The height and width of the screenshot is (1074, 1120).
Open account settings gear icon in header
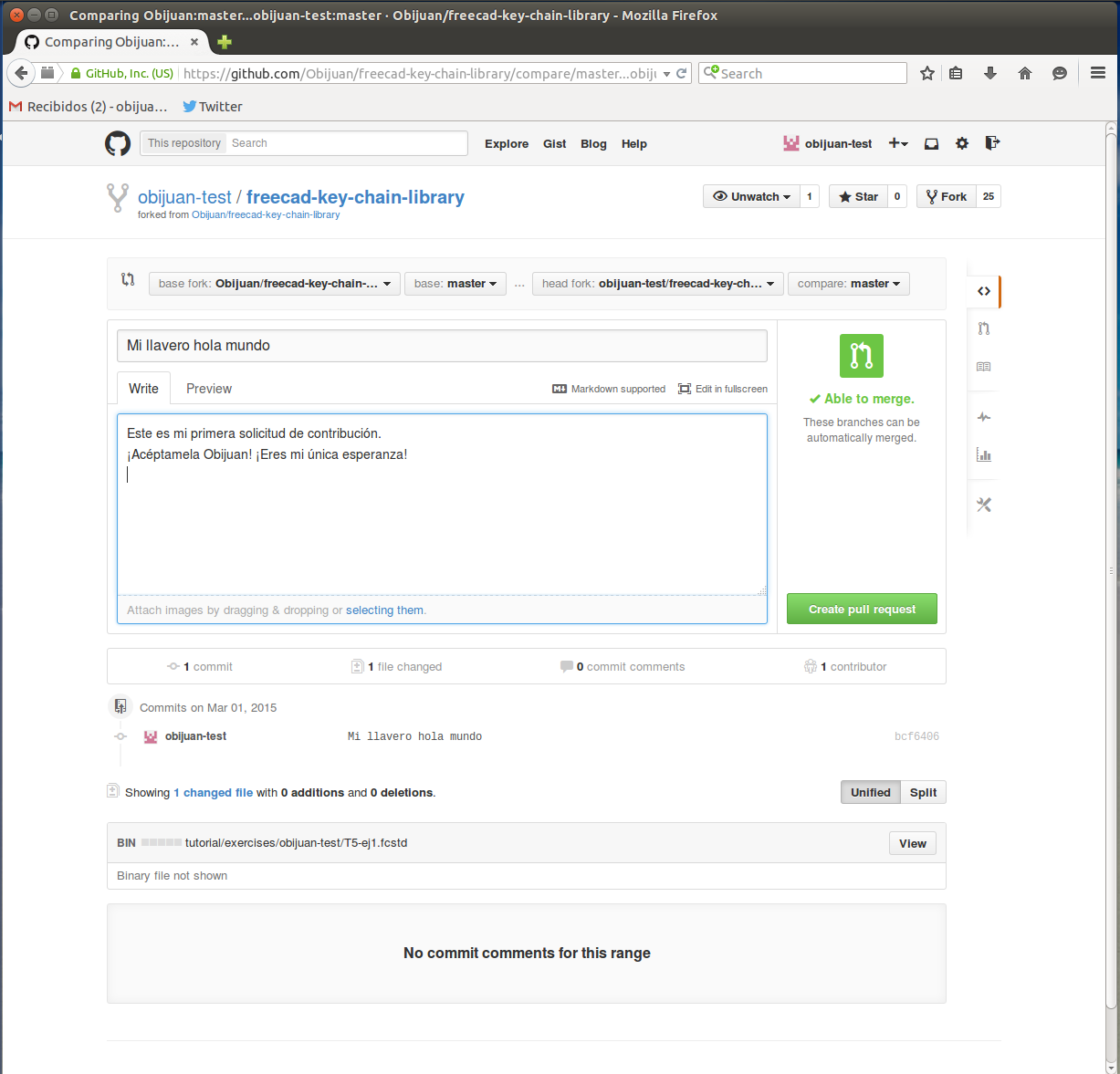click(x=962, y=143)
